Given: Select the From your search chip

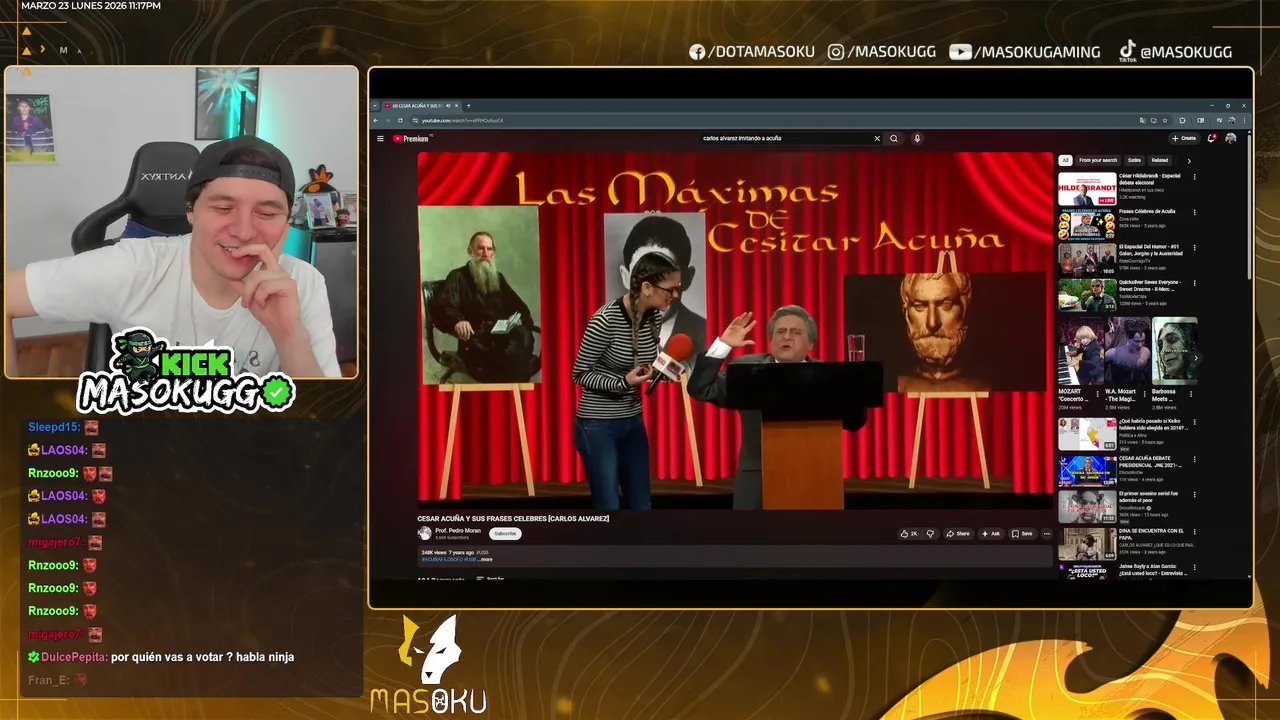Looking at the screenshot, I should point(1098,160).
